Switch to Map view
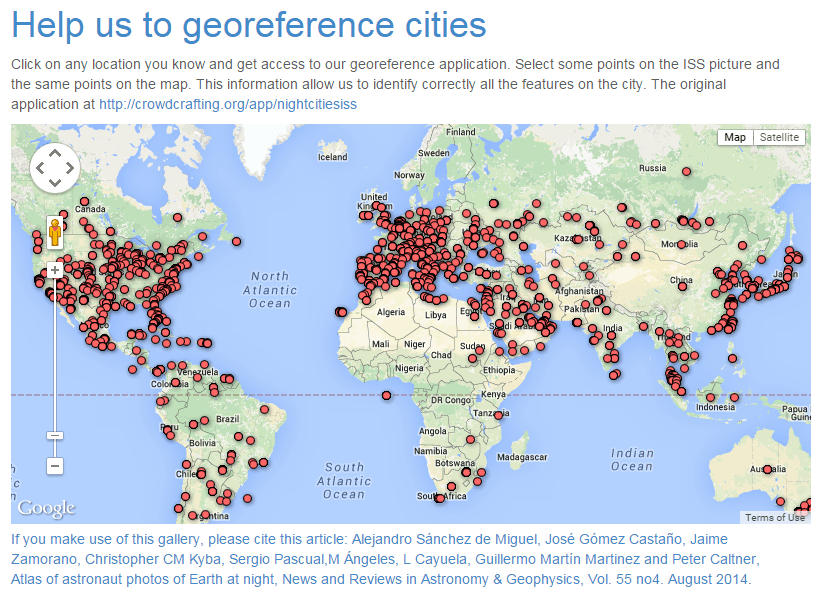823x598 pixels. pos(735,138)
